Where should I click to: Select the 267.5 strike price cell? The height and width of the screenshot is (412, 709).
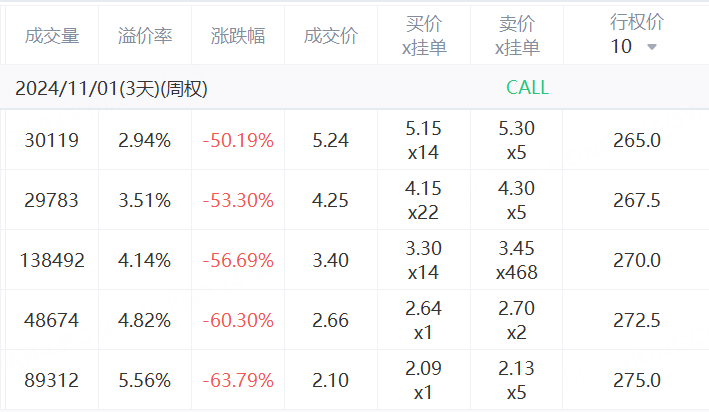pos(636,200)
